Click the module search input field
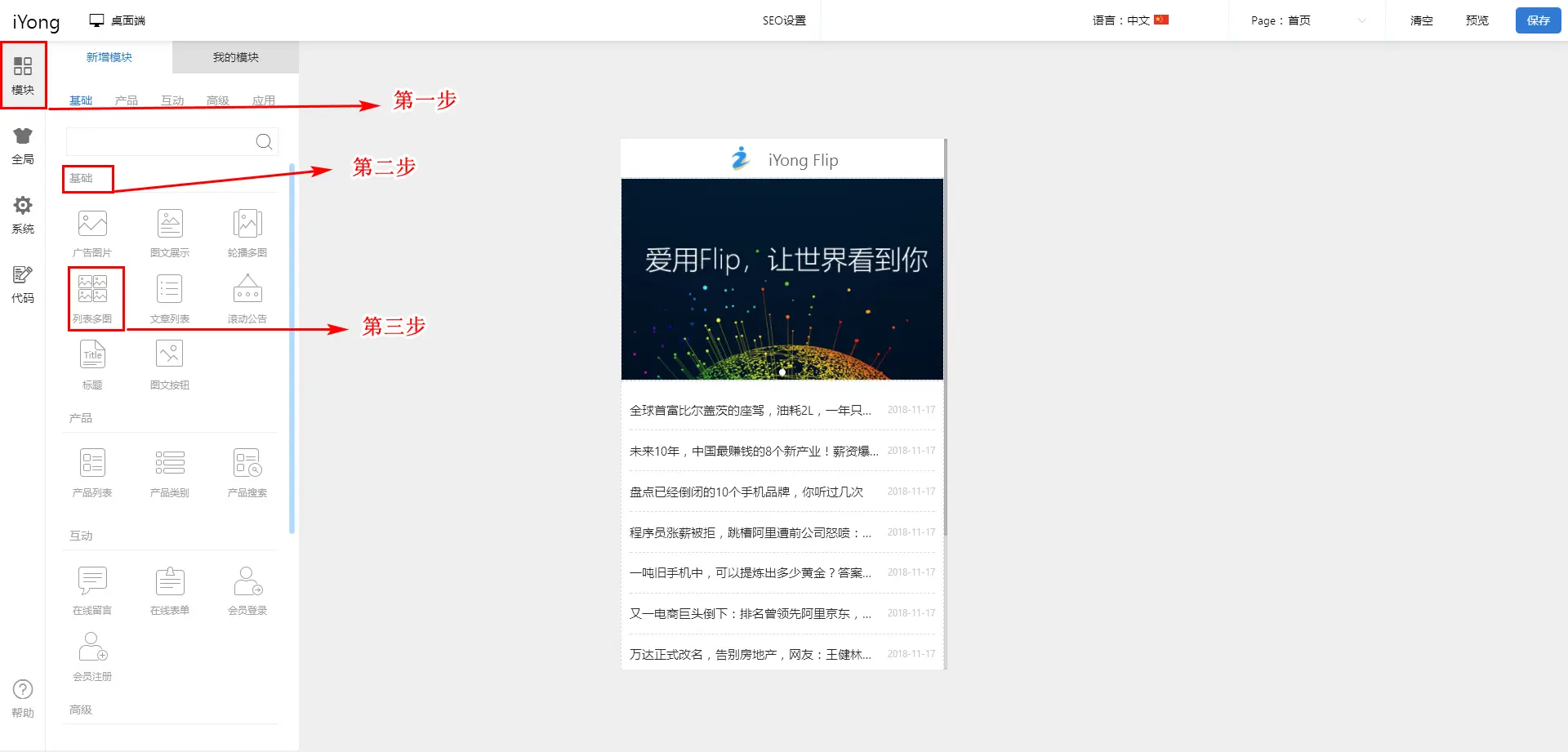Screen dimensions: 1568x752 [161, 141]
